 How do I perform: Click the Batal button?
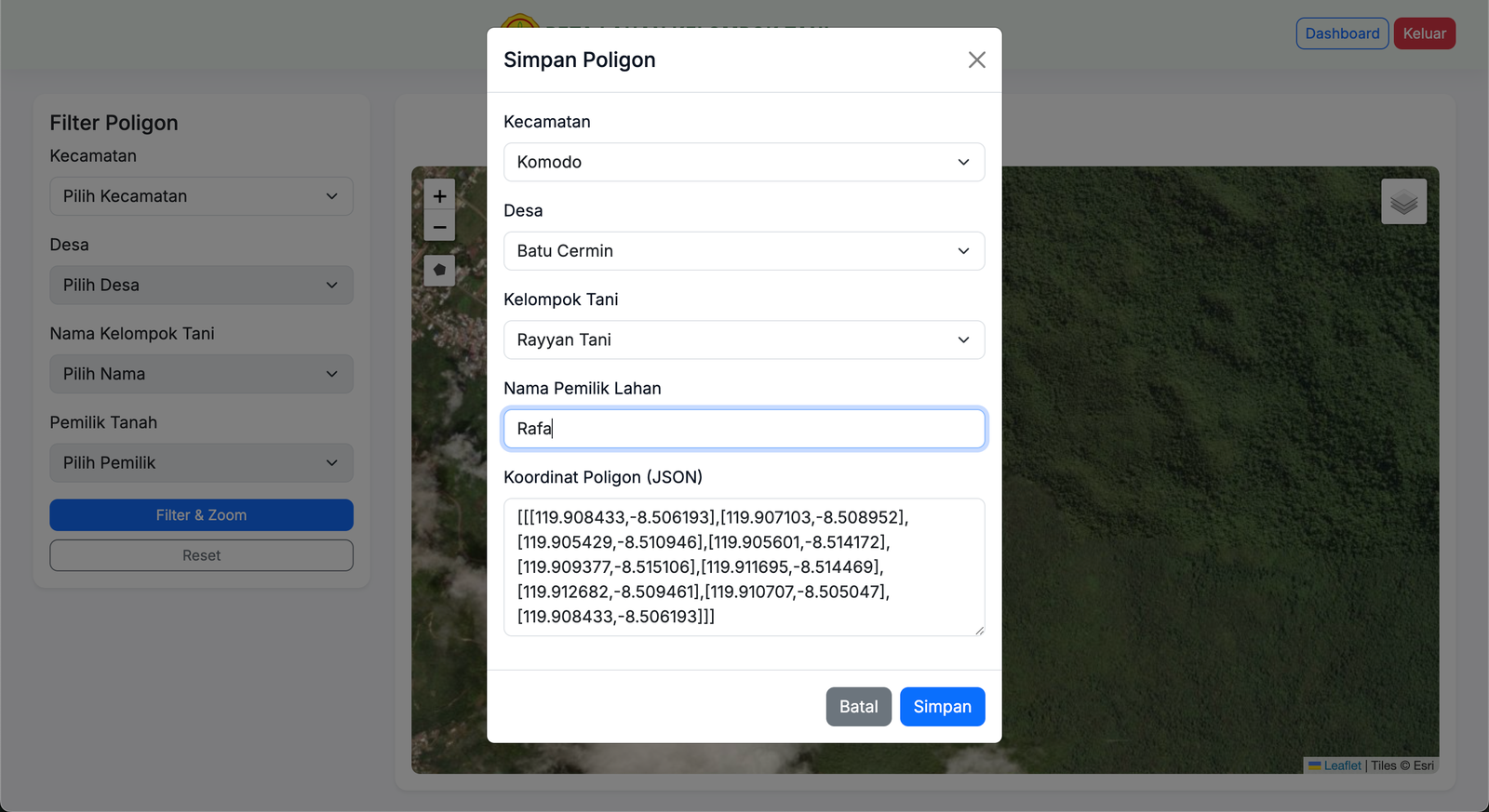[858, 707]
